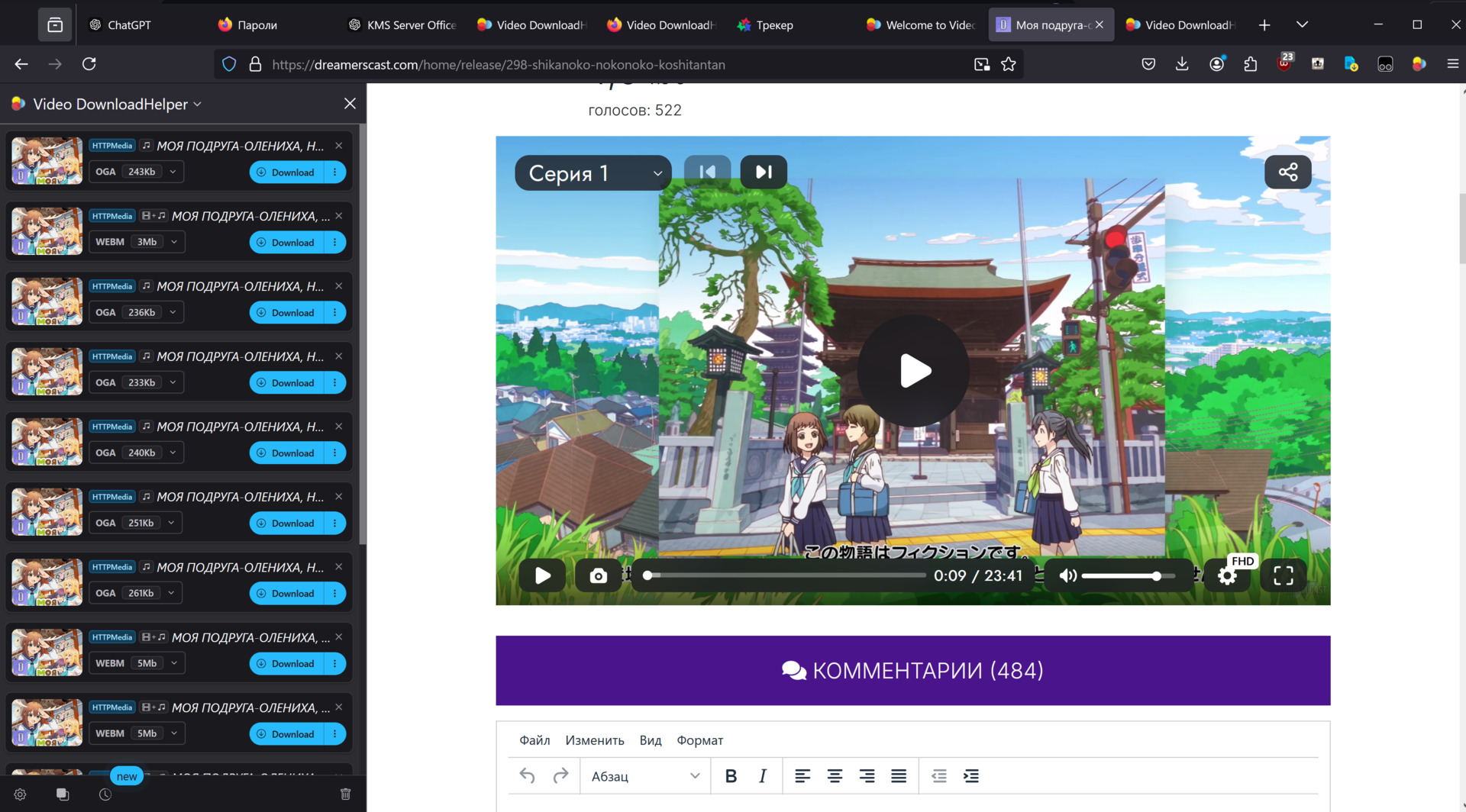Click the video volume slider

tap(1120, 576)
